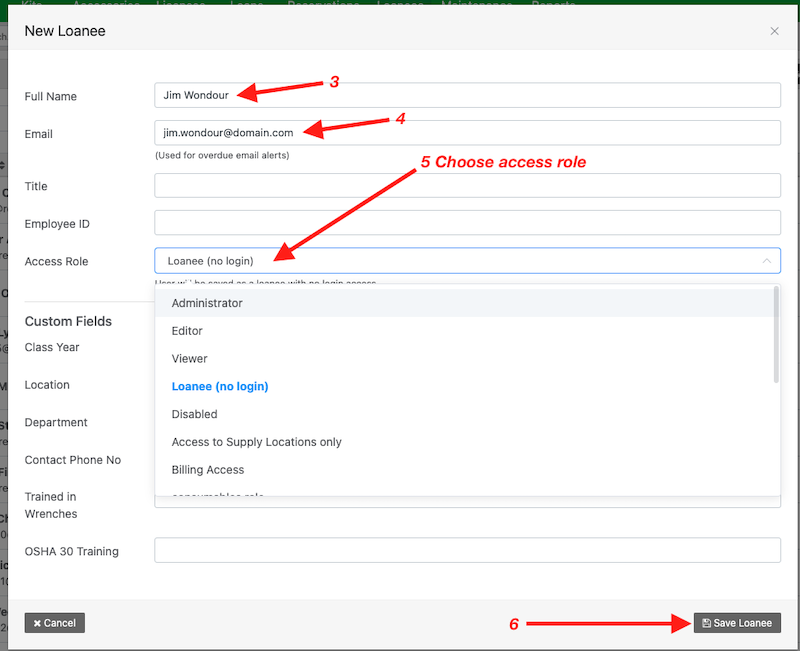800x651 pixels.
Task: Open the Reports menu at the top
Action: 551,4
